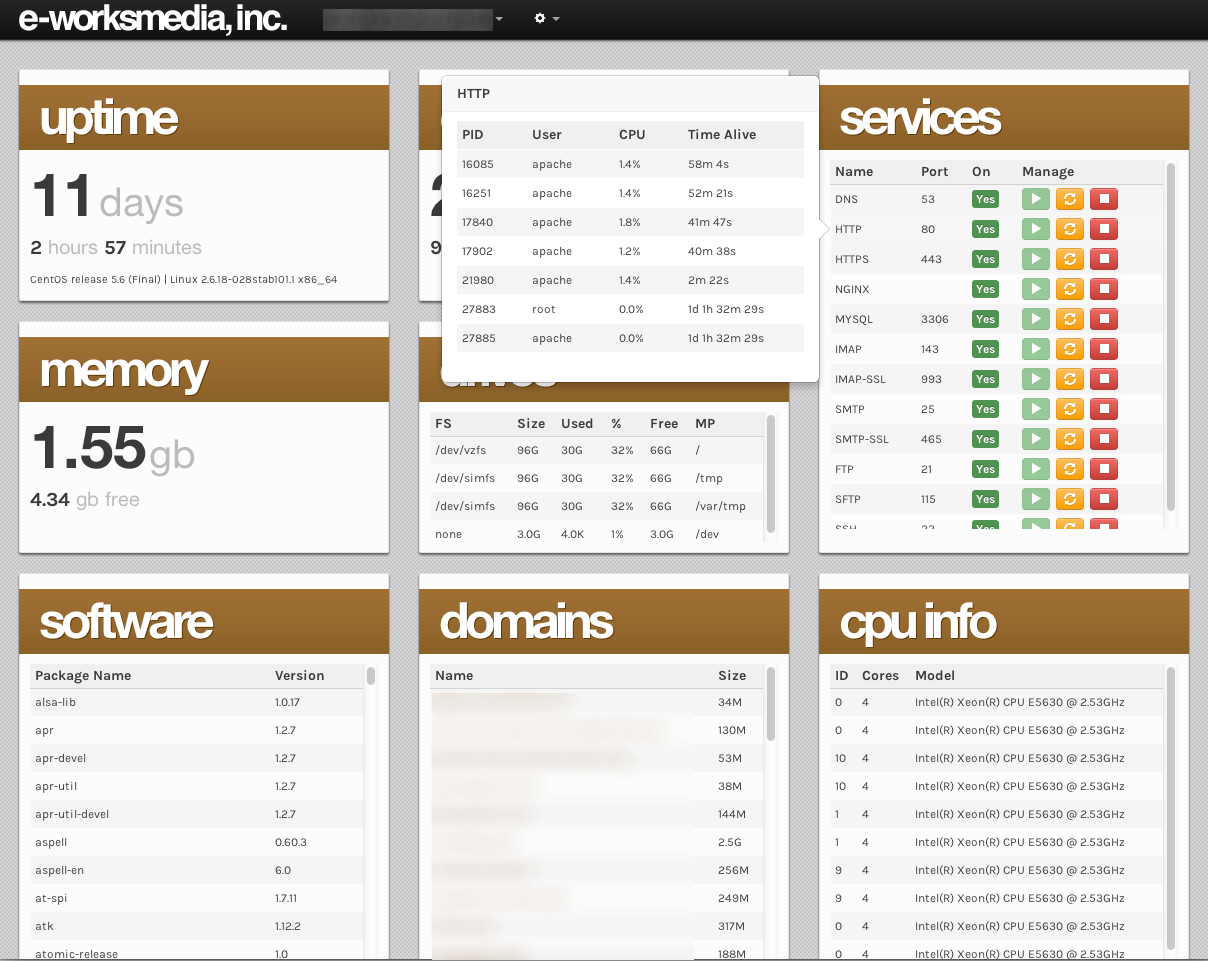Start the MYSQL service

click(x=1036, y=319)
